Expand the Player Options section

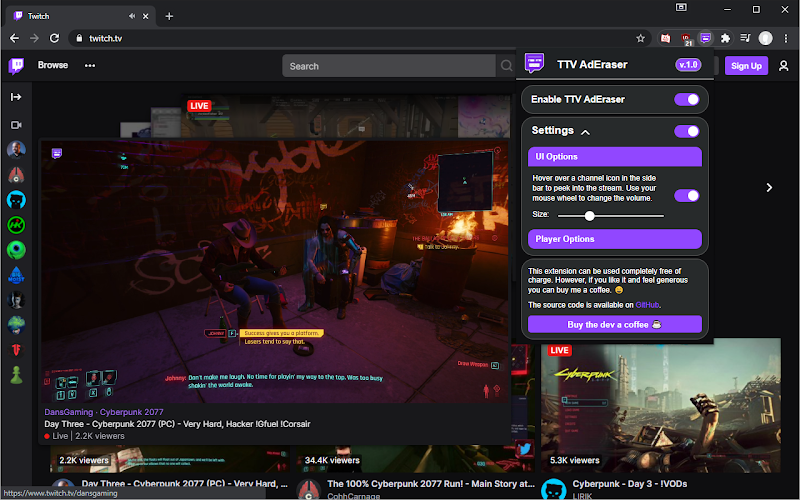click(615, 239)
